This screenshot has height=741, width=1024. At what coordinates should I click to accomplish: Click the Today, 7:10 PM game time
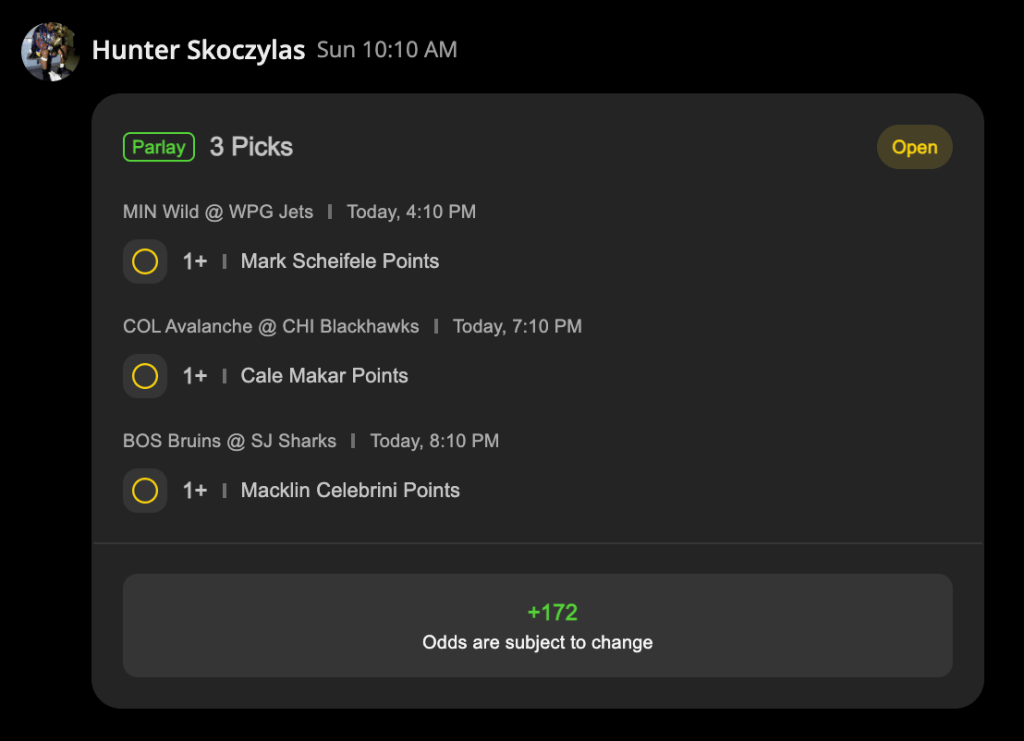[x=517, y=326]
